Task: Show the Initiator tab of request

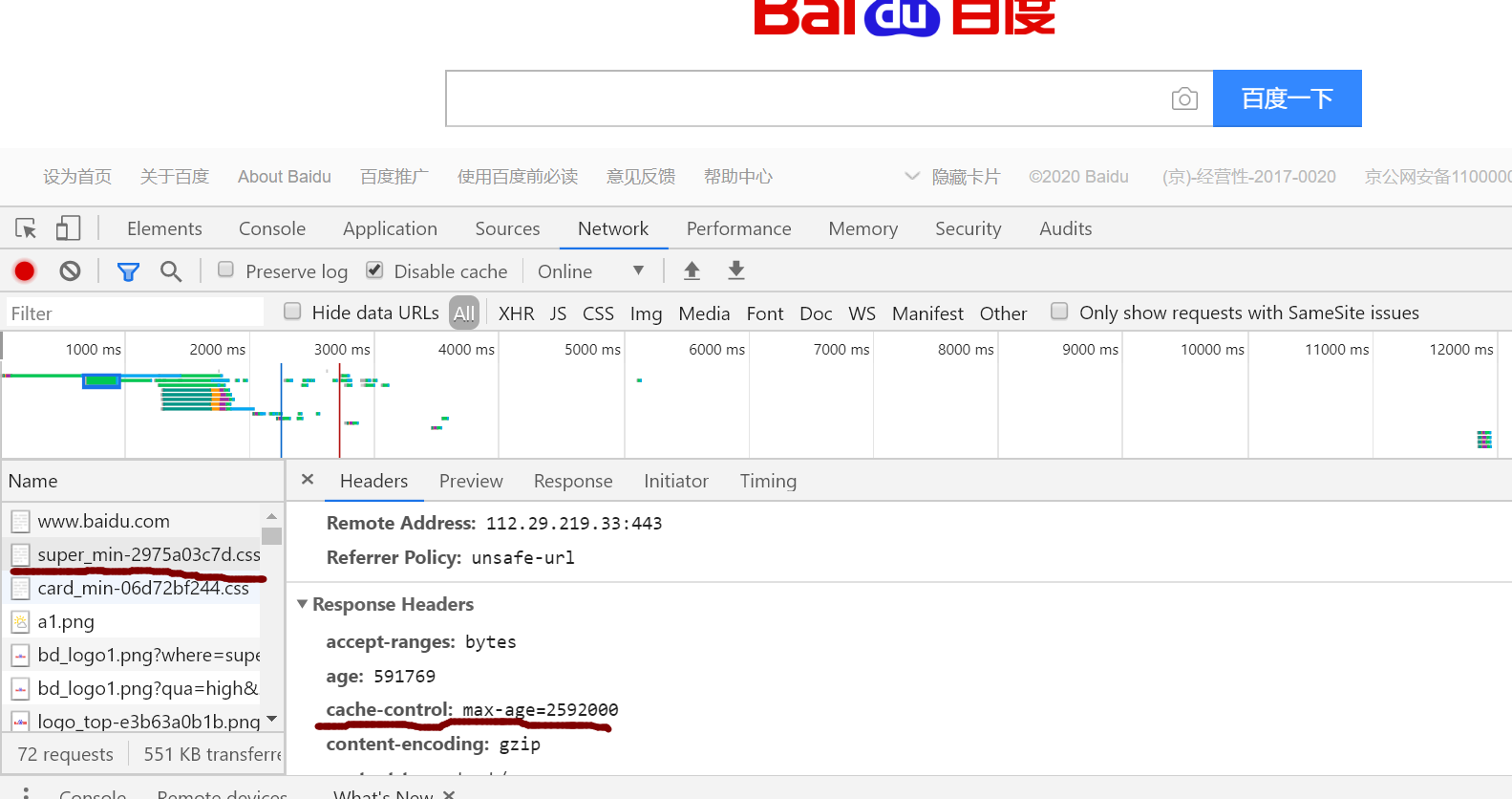Action: [x=676, y=481]
